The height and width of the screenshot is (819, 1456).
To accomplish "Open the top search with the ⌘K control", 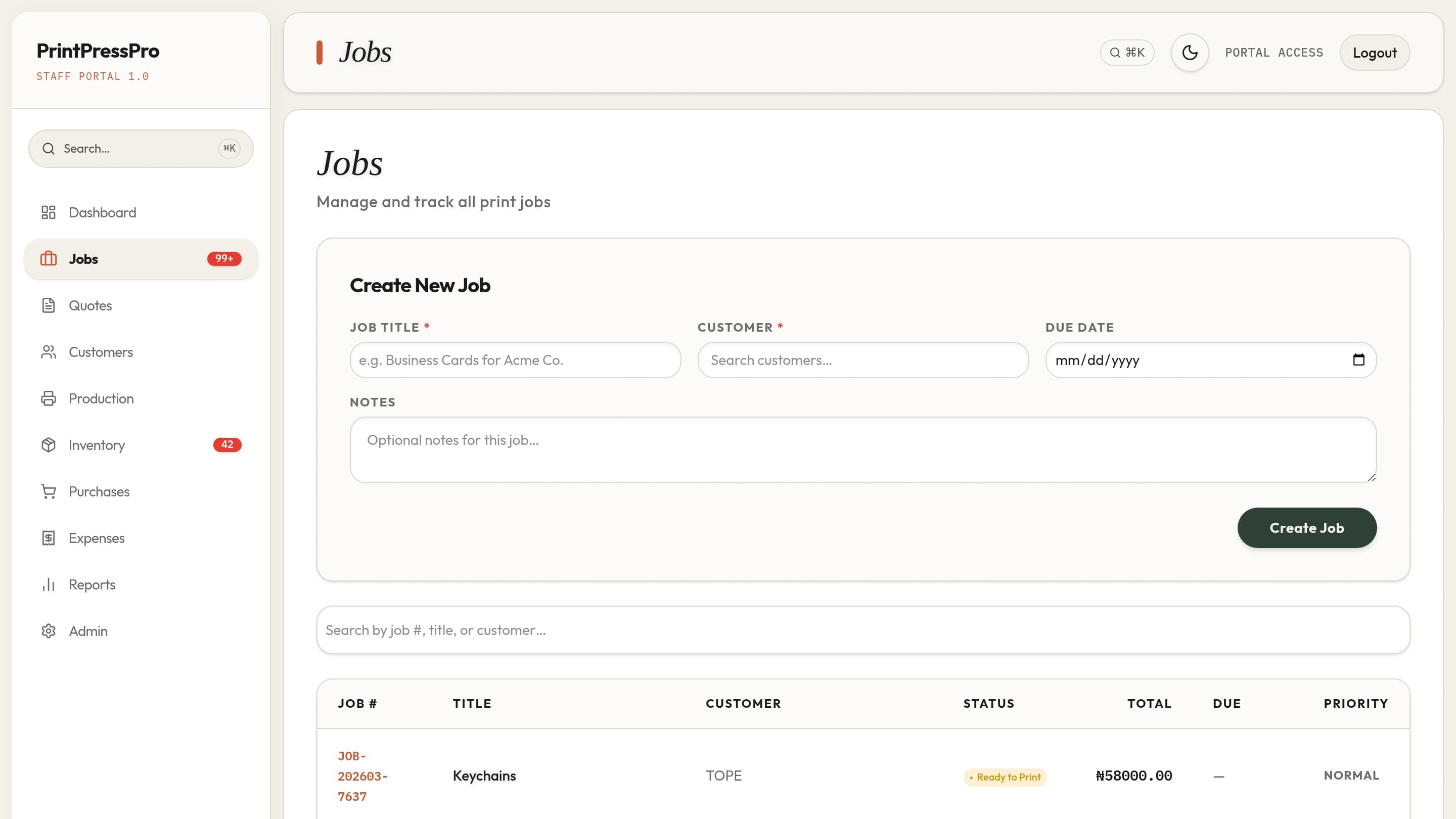I will pyautogui.click(x=1127, y=52).
